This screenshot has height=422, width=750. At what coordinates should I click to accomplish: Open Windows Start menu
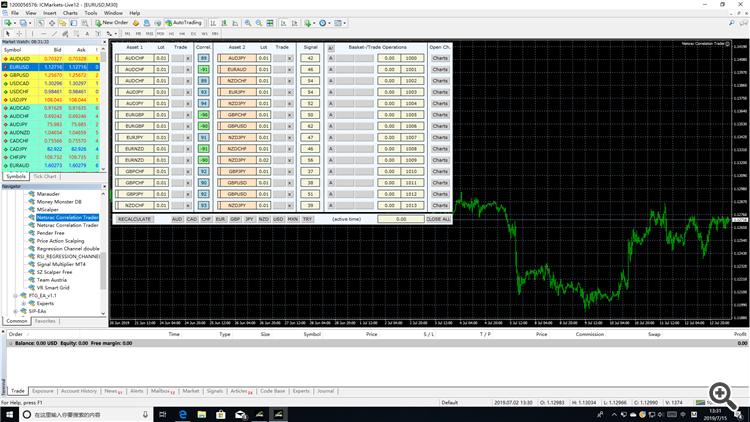tap(9, 414)
